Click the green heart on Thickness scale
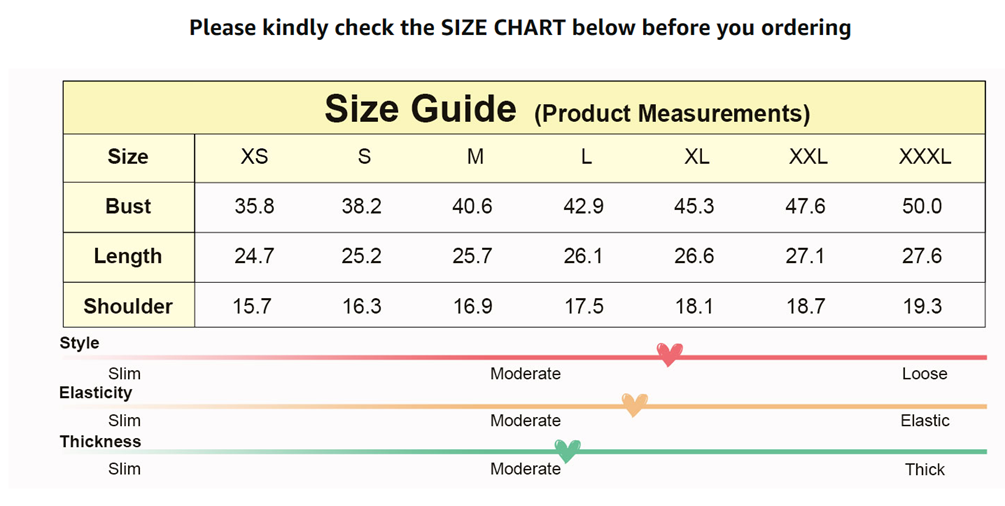 click(x=567, y=451)
